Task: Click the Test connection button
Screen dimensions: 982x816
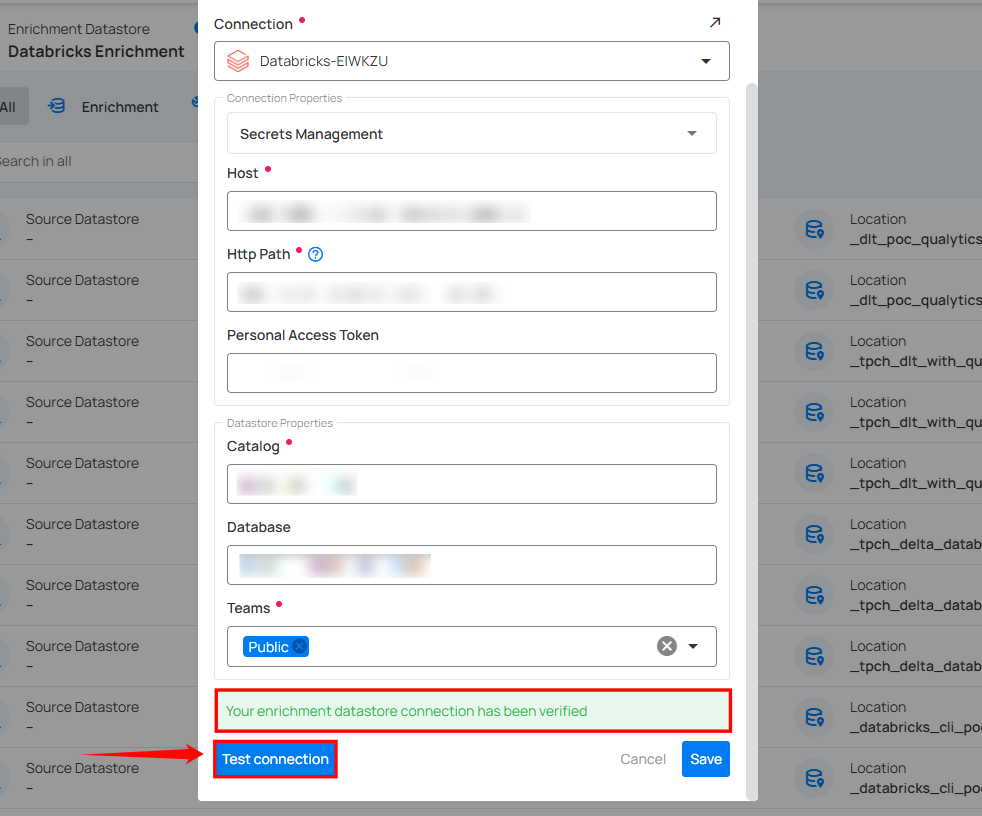Action: point(275,759)
